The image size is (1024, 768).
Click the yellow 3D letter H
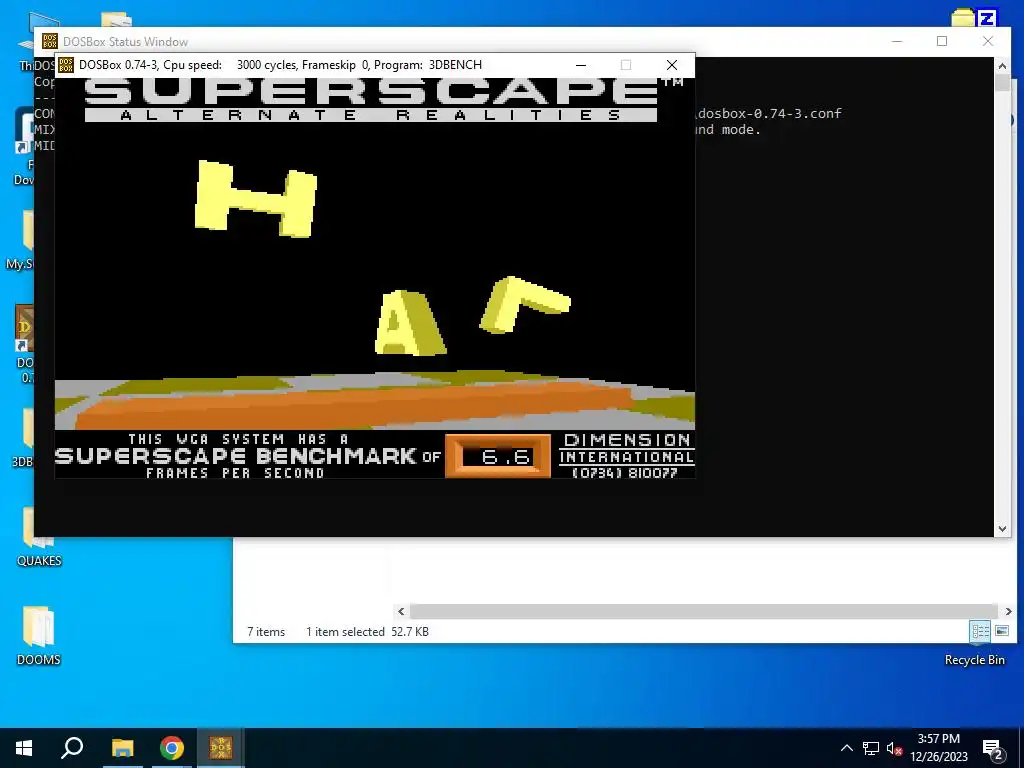coord(255,199)
